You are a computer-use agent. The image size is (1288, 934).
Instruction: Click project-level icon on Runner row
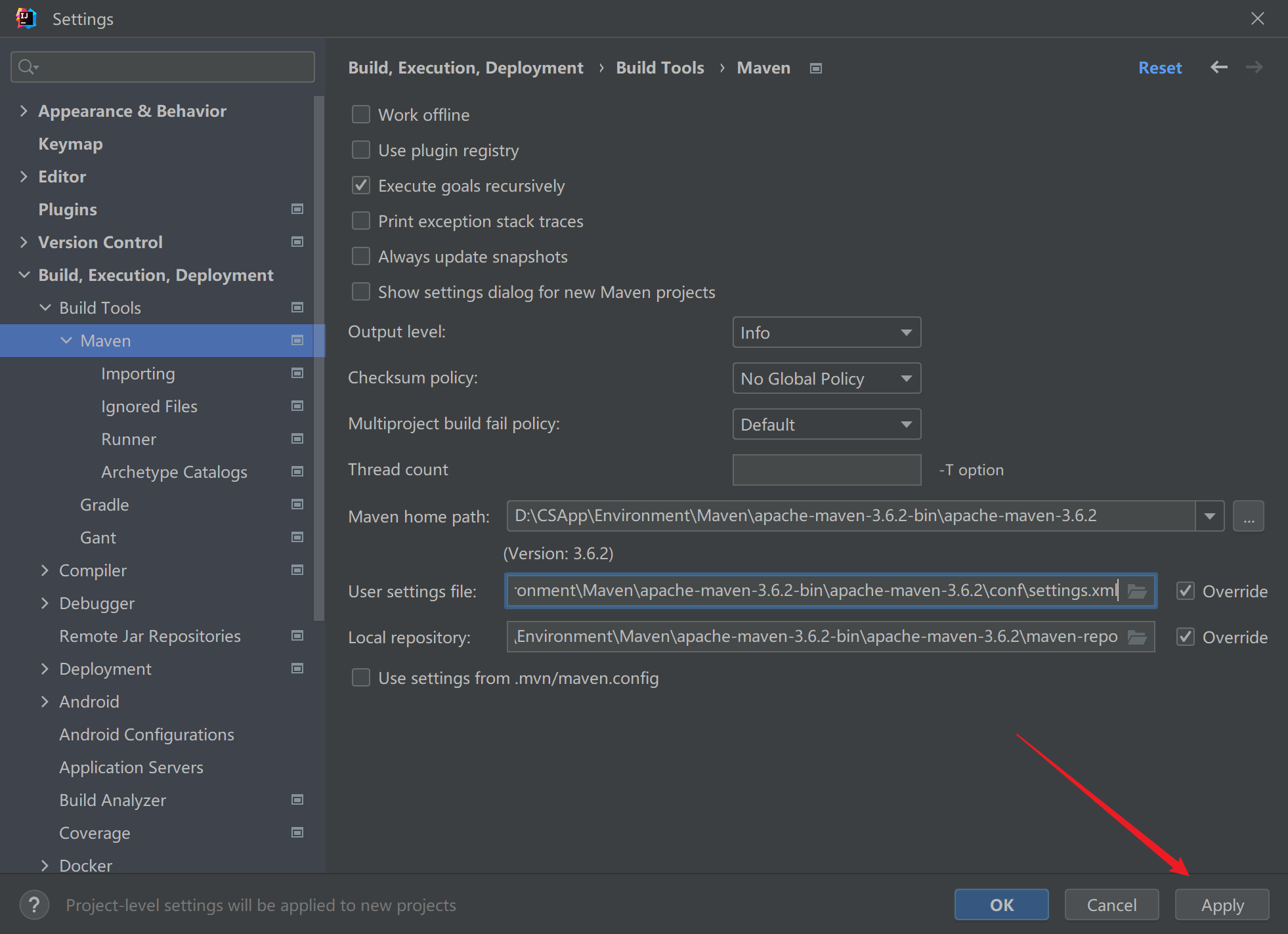297,438
